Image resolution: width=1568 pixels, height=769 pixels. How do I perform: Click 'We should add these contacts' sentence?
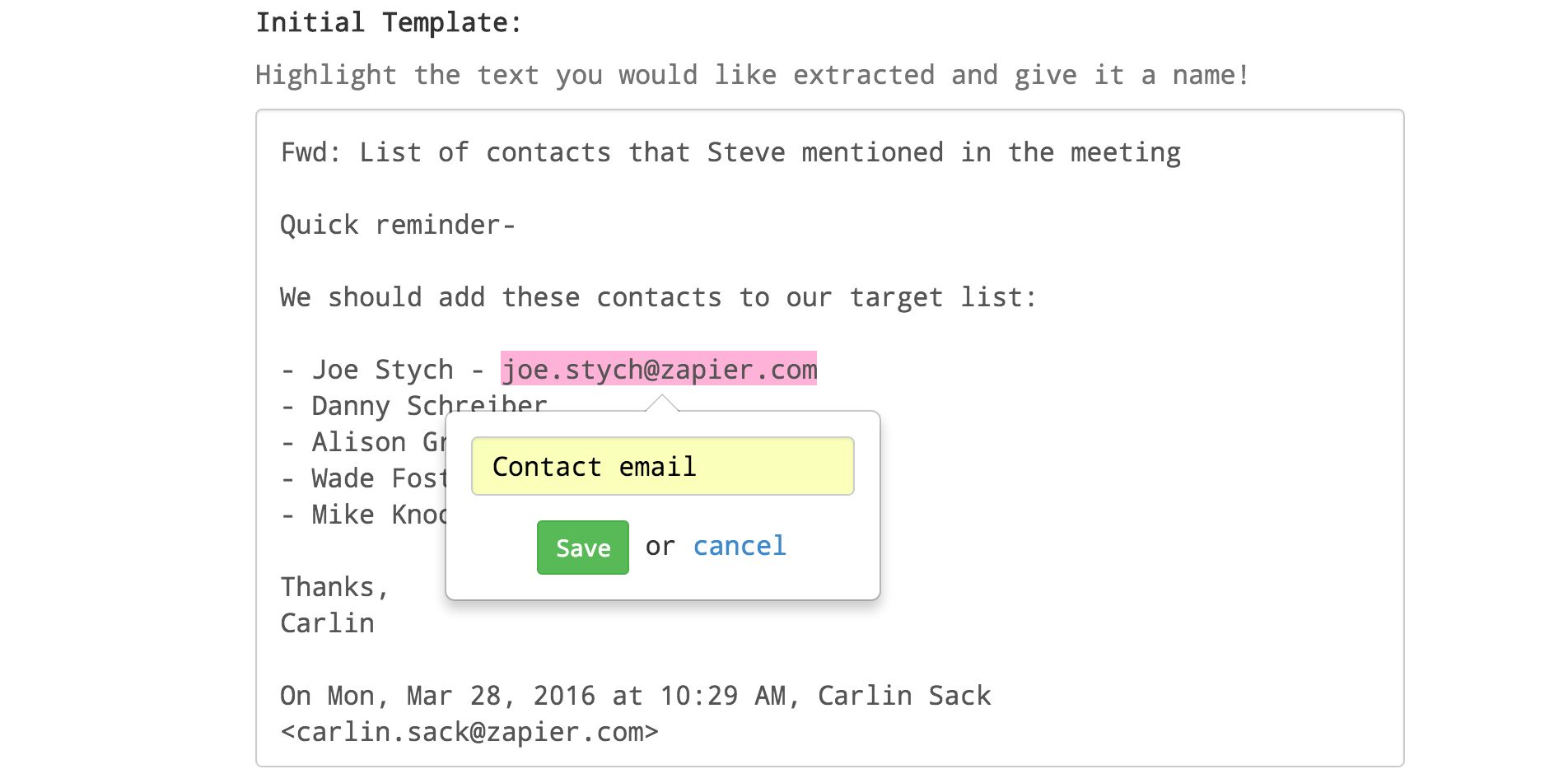[x=657, y=297]
